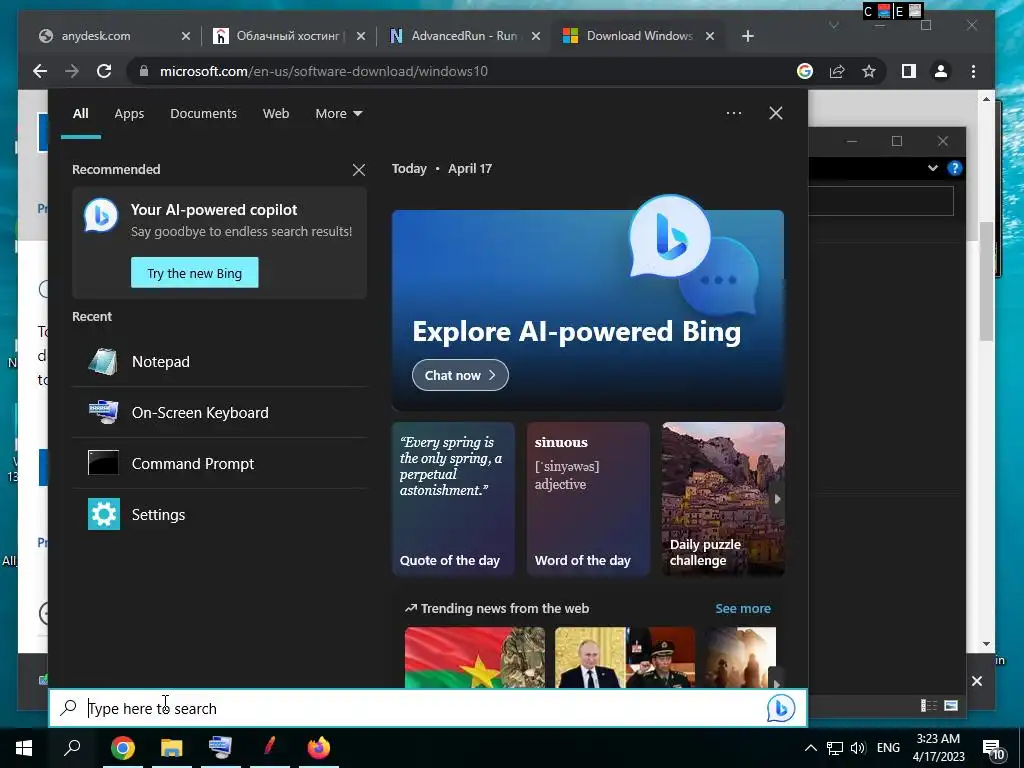The image size is (1024, 768).
Task: Open the Daily puzzle challenge card
Action: point(724,499)
